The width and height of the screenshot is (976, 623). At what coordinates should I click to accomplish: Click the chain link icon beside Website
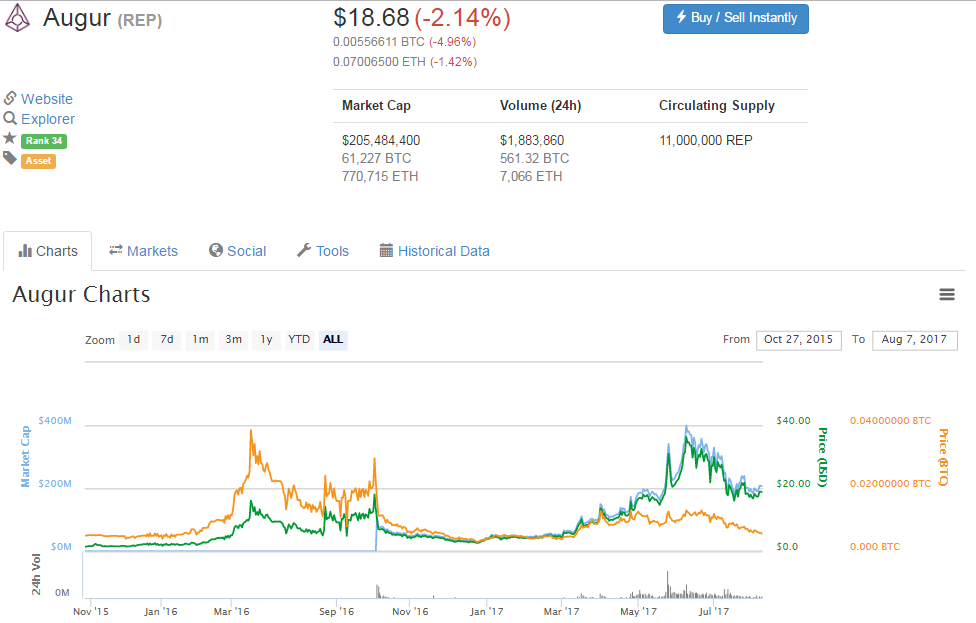(x=10, y=98)
